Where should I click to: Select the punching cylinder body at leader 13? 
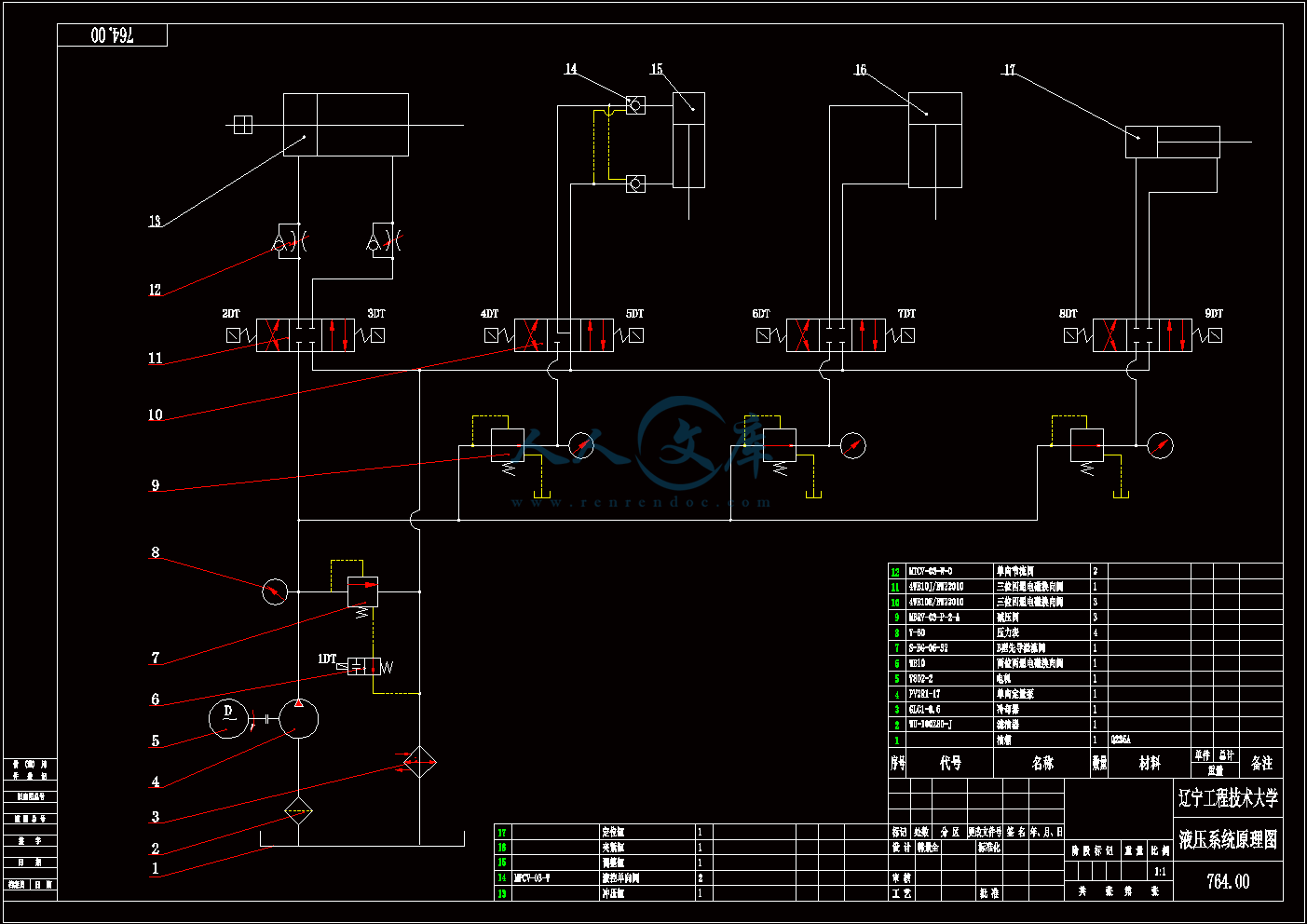[346, 125]
